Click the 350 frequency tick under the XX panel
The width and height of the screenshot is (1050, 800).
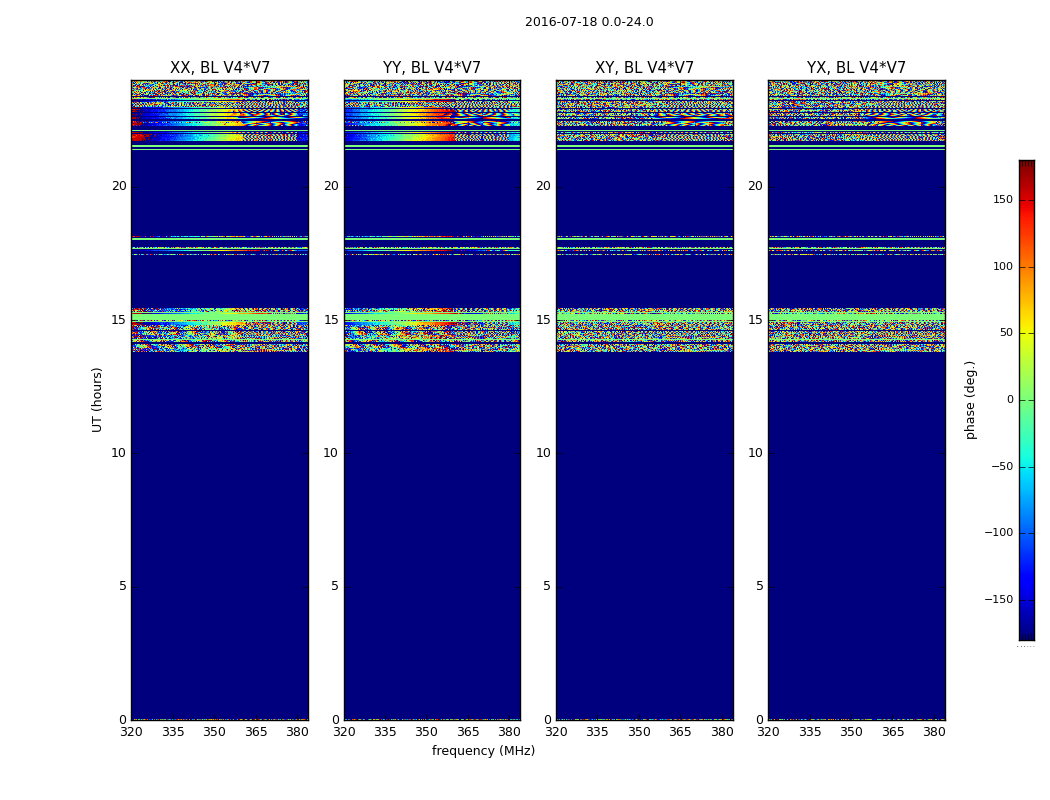214,732
